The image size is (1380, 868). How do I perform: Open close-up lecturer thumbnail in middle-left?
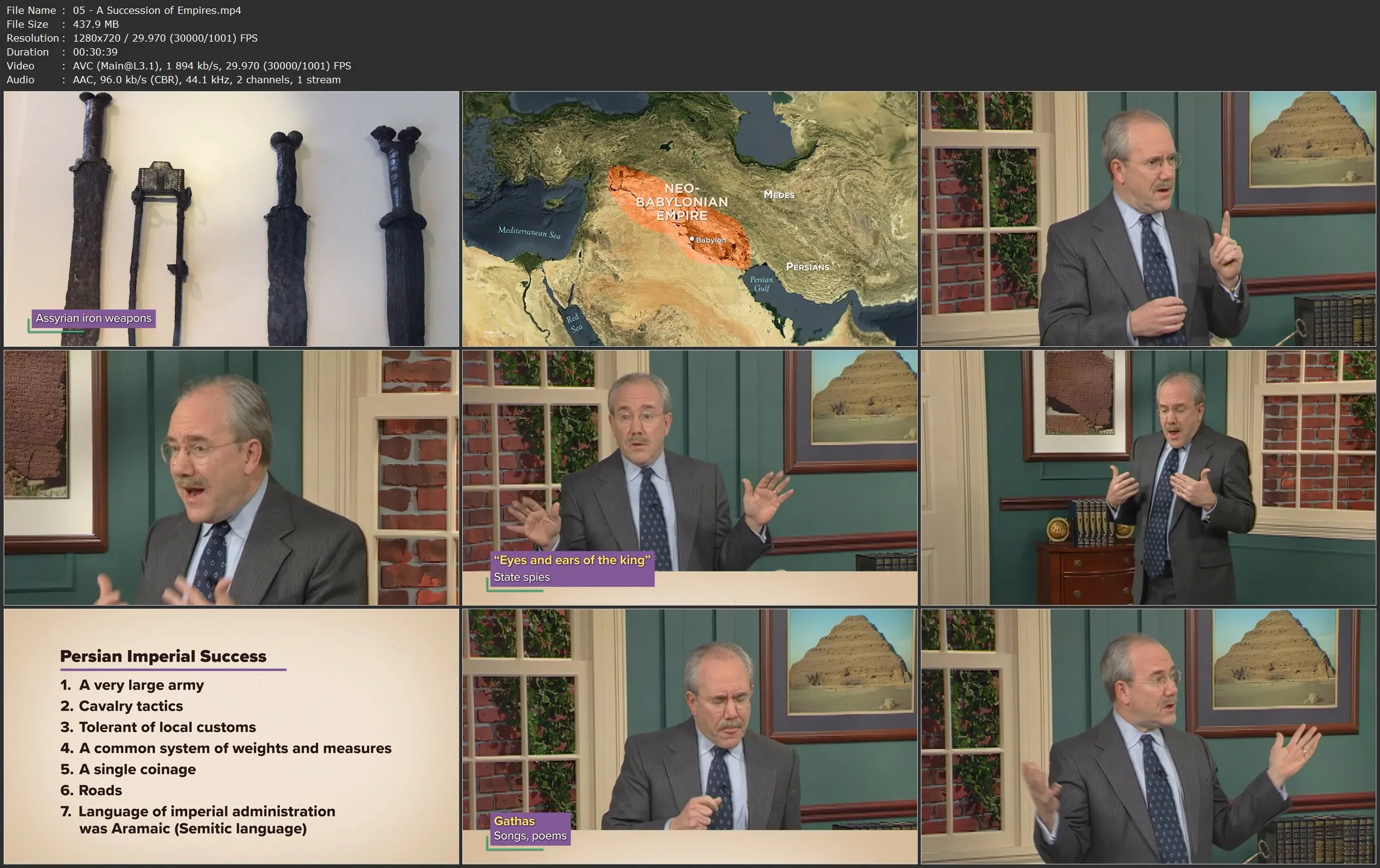(x=231, y=477)
